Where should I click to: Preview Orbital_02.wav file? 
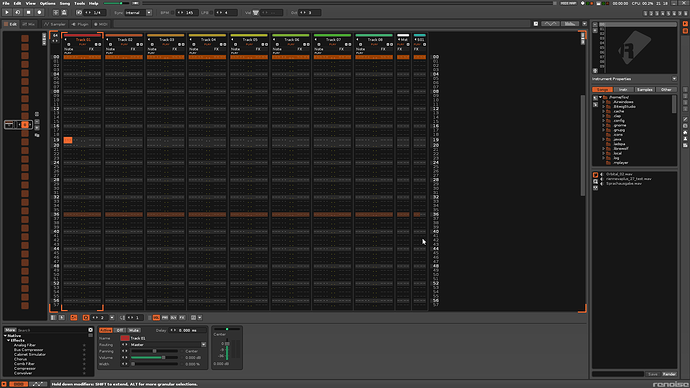602,175
